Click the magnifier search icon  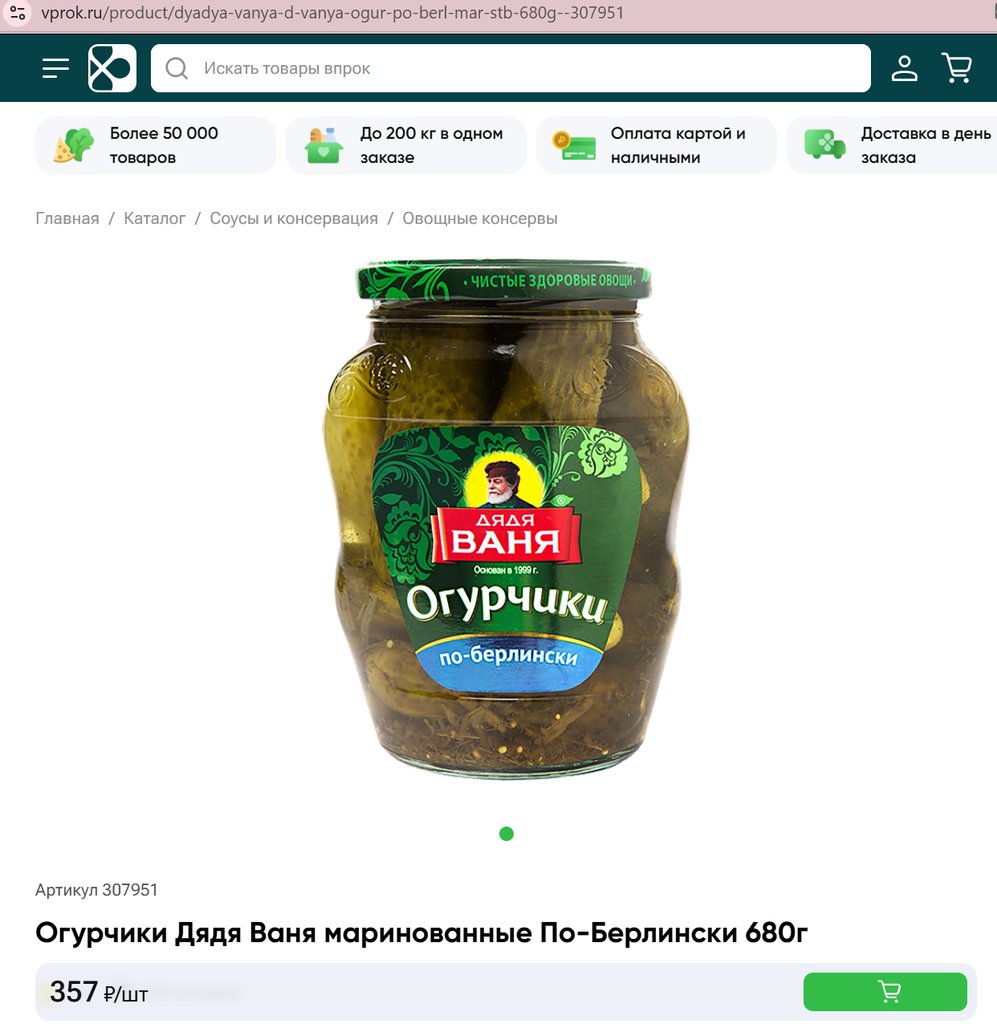(176, 68)
